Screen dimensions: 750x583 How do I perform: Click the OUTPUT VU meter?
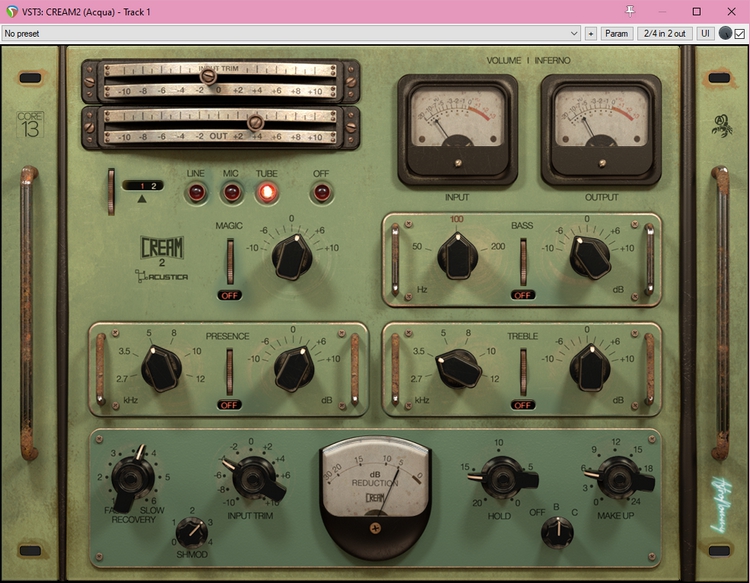point(601,130)
